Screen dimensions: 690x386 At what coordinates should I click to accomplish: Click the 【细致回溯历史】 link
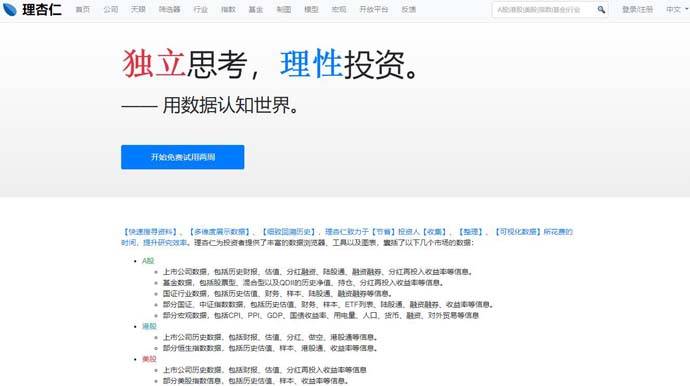point(289,232)
